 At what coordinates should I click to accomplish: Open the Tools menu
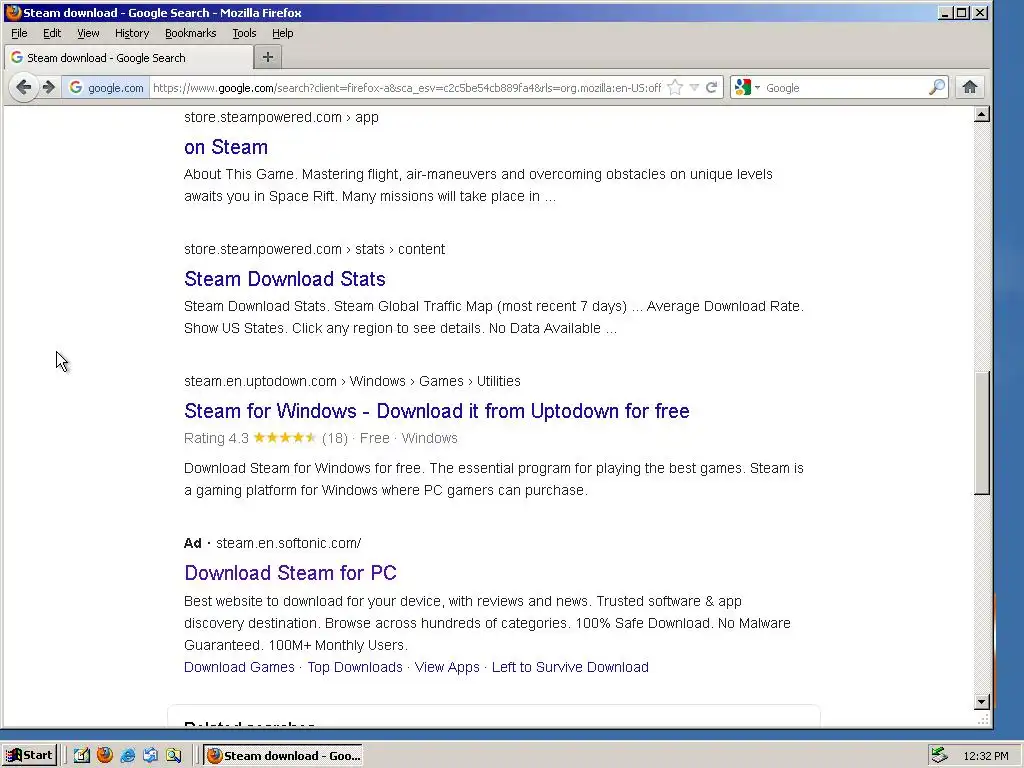pyautogui.click(x=244, y=33)
